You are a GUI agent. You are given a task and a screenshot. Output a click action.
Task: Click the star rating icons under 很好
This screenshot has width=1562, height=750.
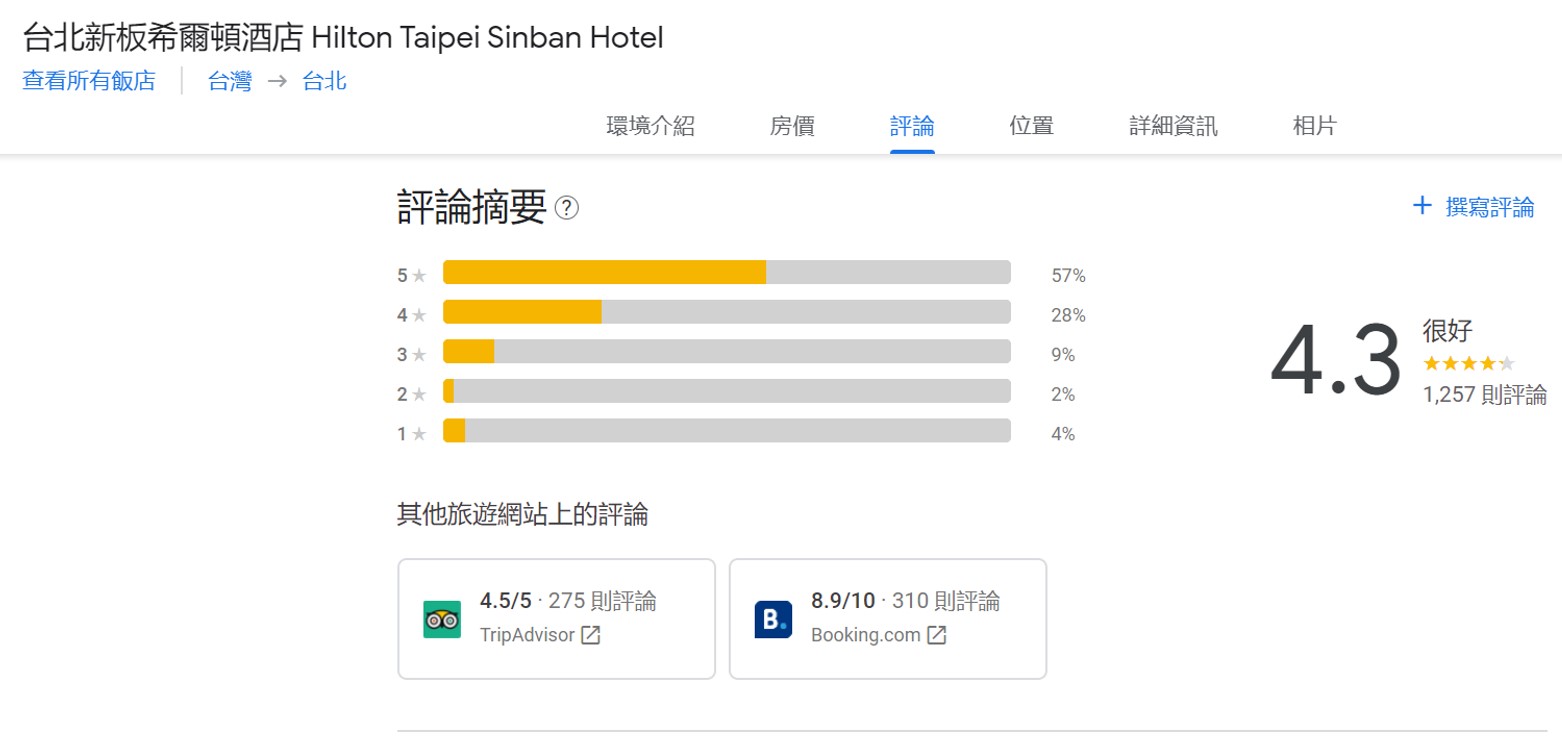pyautogui.click(x=1469, y=363)
